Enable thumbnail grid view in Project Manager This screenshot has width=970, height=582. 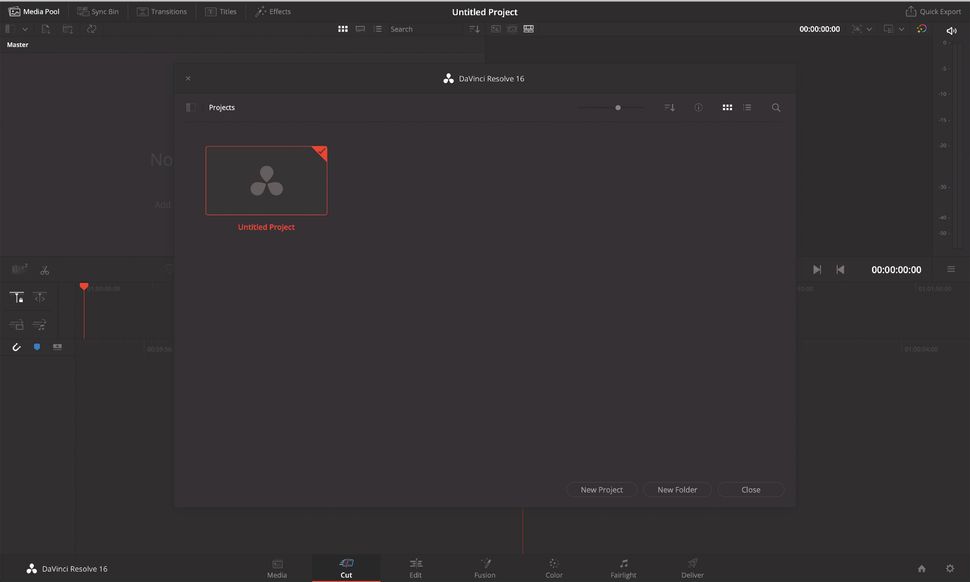click(727, 107)
